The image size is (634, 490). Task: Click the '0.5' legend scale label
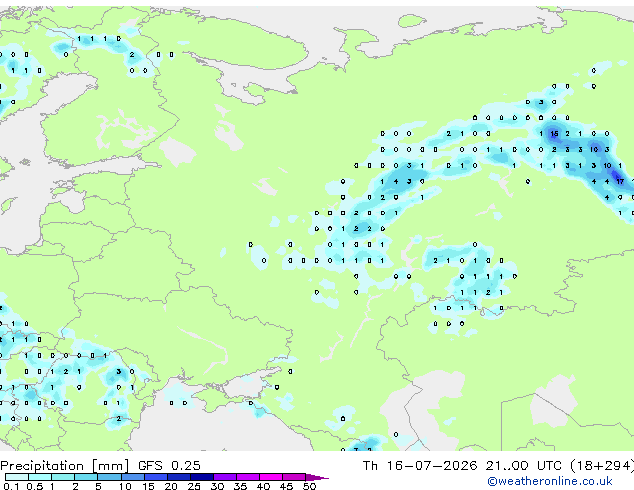pos(35,486)
